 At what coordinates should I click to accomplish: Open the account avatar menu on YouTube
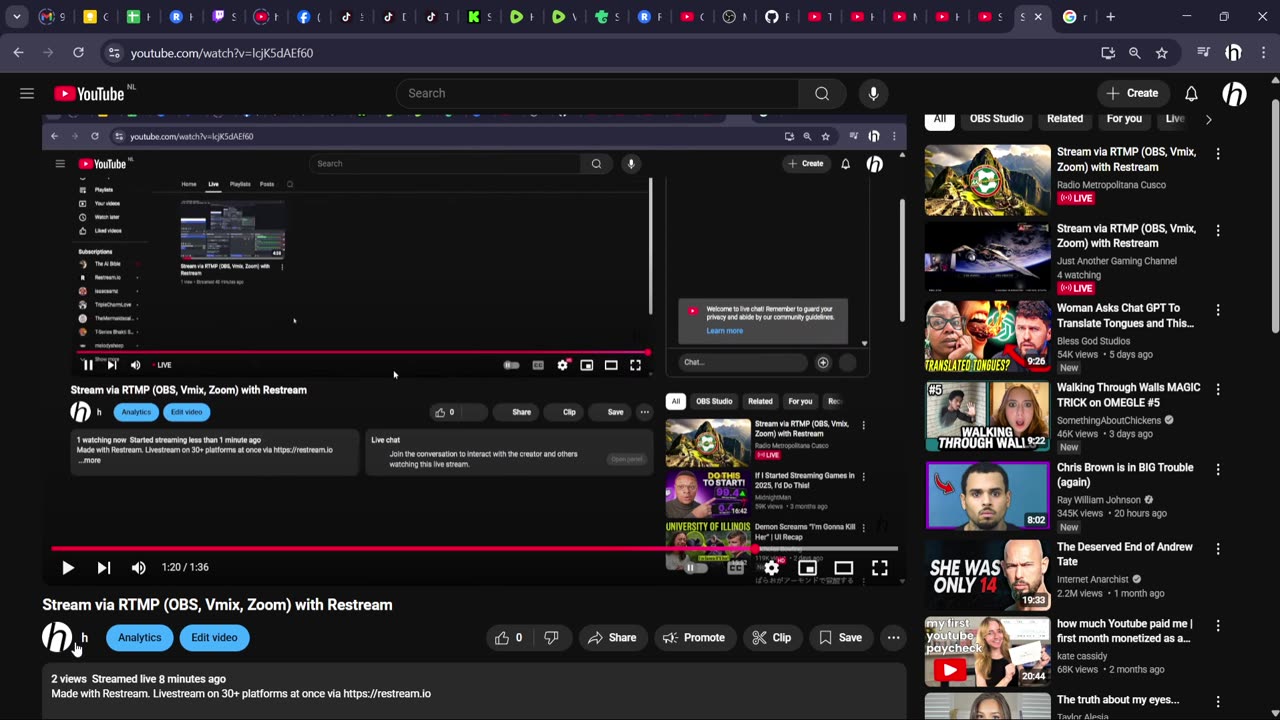[x=1234, y=93]
